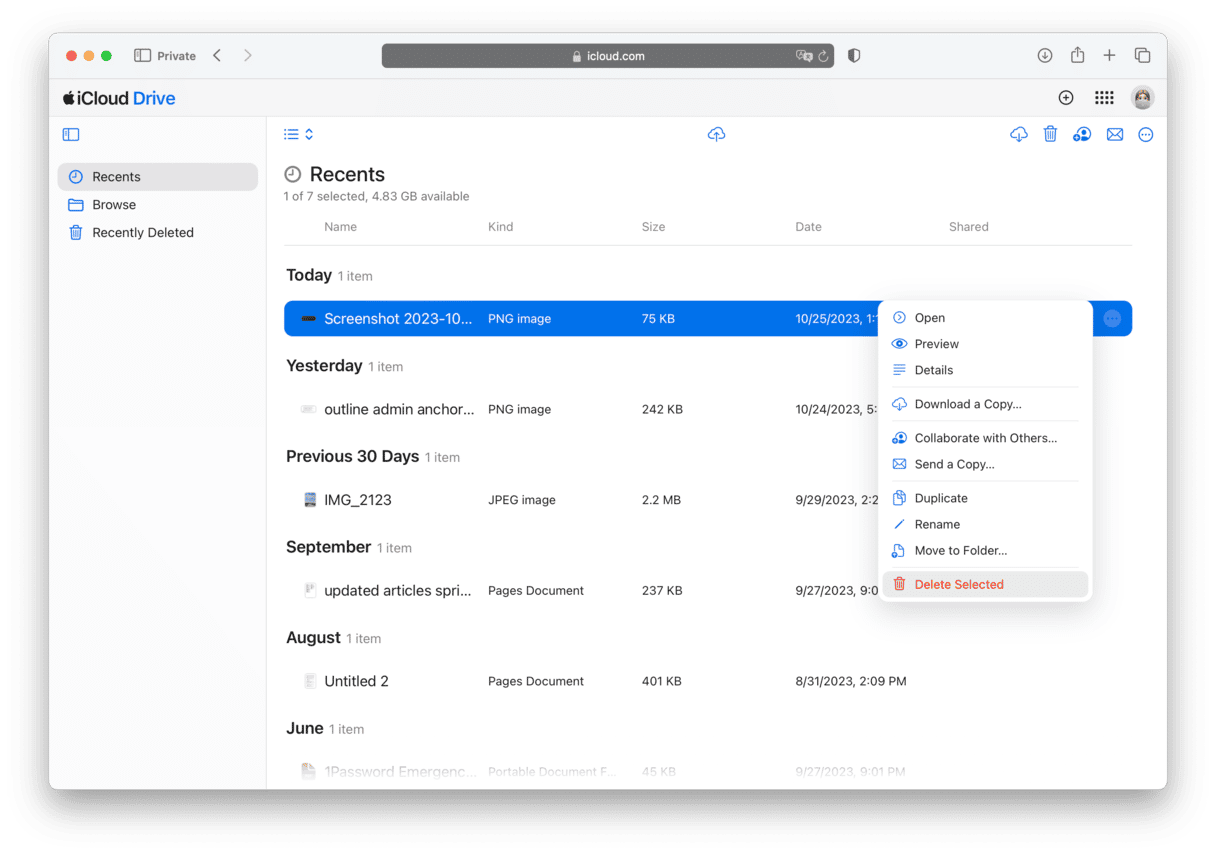Choose Send a Copy menu item
The image size is (1216, 854).
tap(985, 464)
